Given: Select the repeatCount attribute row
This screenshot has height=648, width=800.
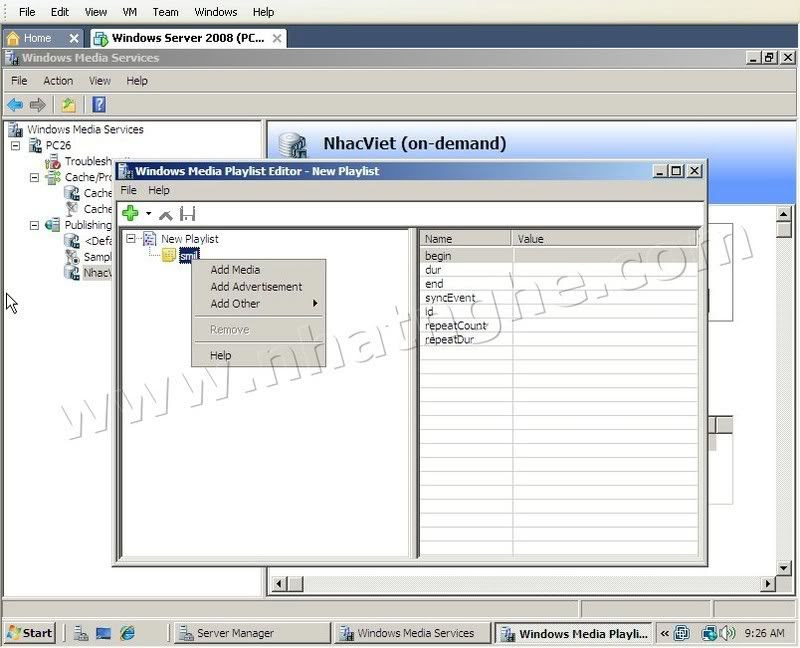Looking at the screenshot, I should pyautogui.click(x=559, y=326).
